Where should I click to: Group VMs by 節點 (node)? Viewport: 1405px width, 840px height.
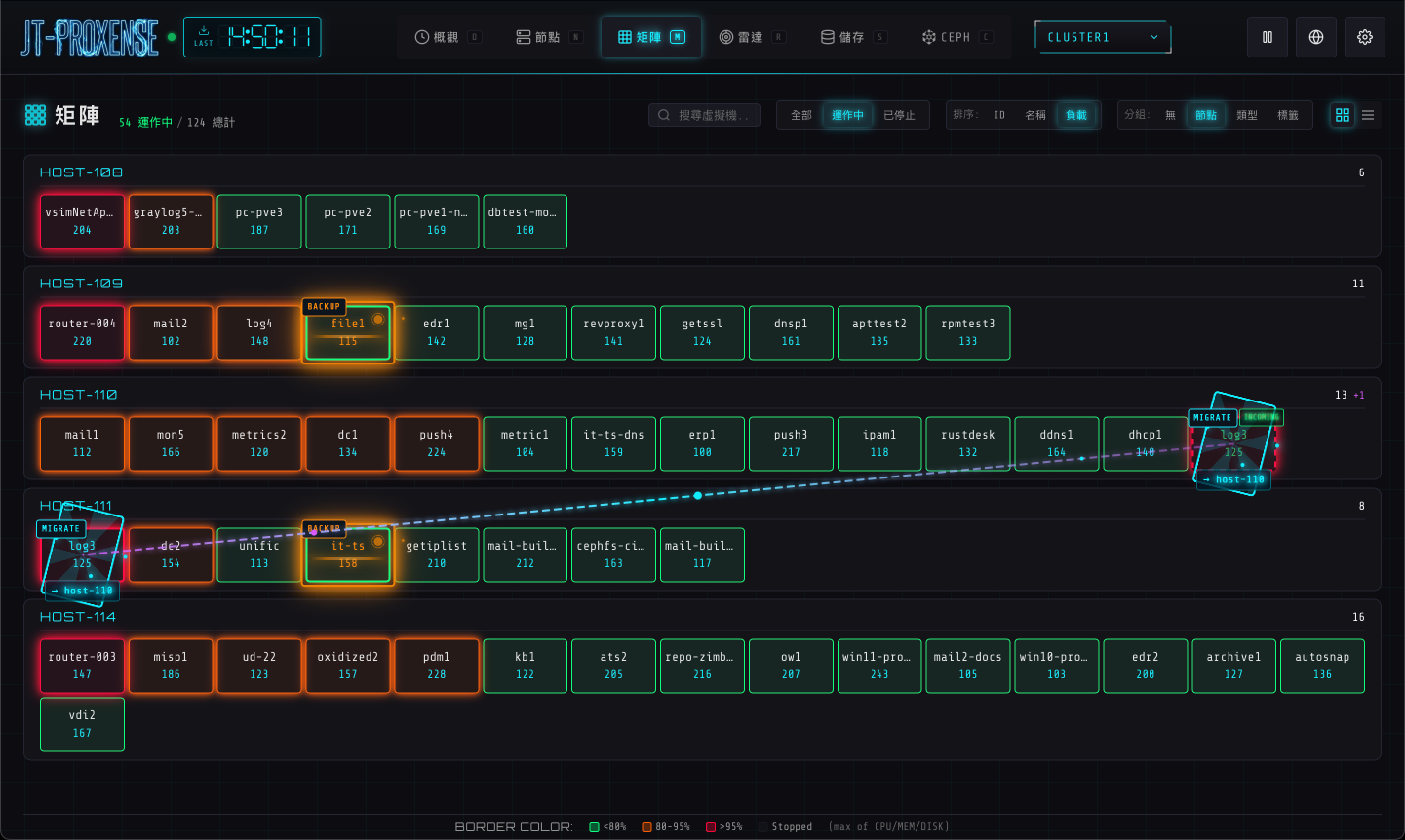(x=1206, y=115)
